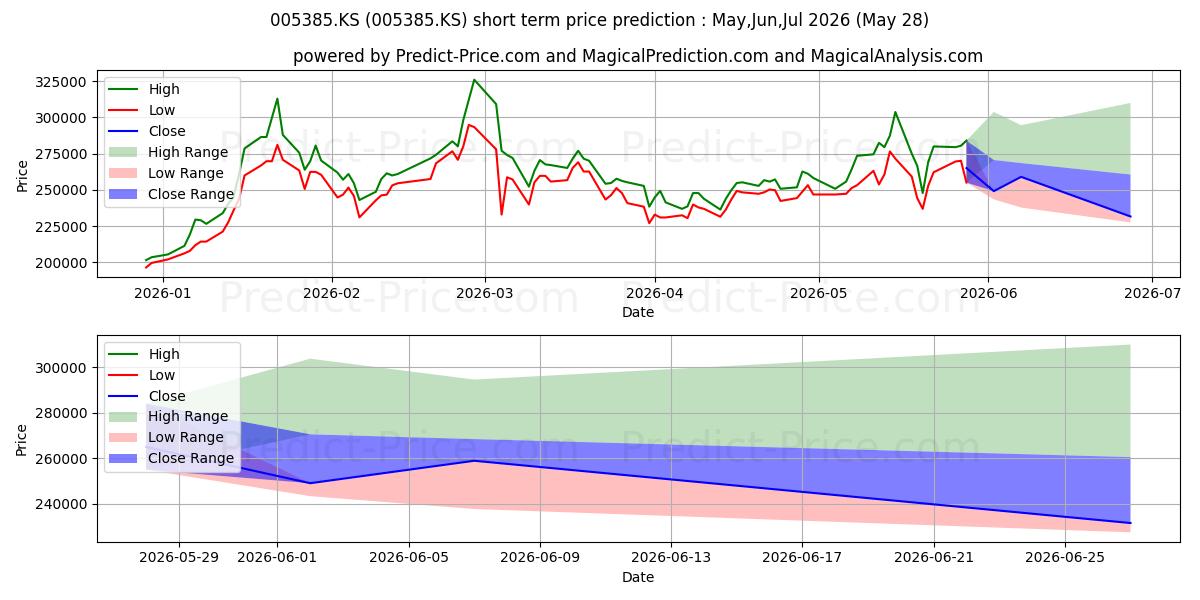The image size is (1200, 600).
Task: Click the 'powered by Predict-Price.com' subtitle line
Action: pos(638,56)
